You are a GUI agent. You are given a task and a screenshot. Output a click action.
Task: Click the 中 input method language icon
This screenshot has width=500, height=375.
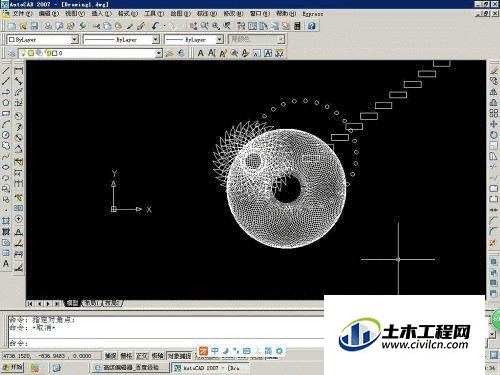tap(215, 351)
